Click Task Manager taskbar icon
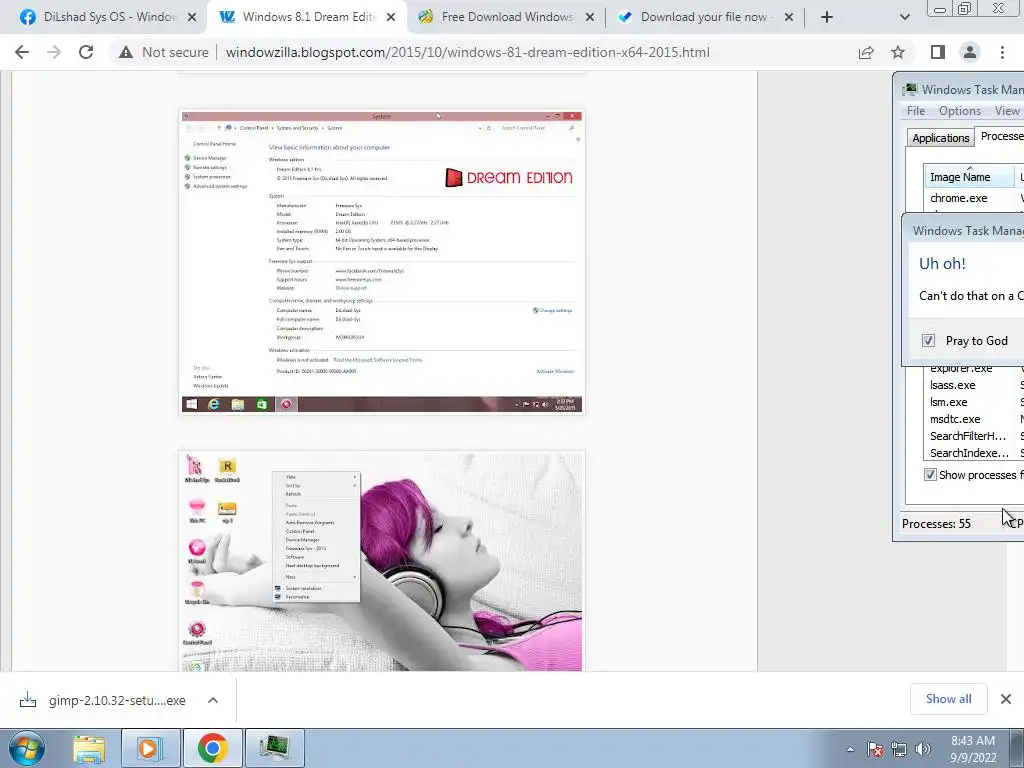The image size is (1024, 768). [274, 748]
